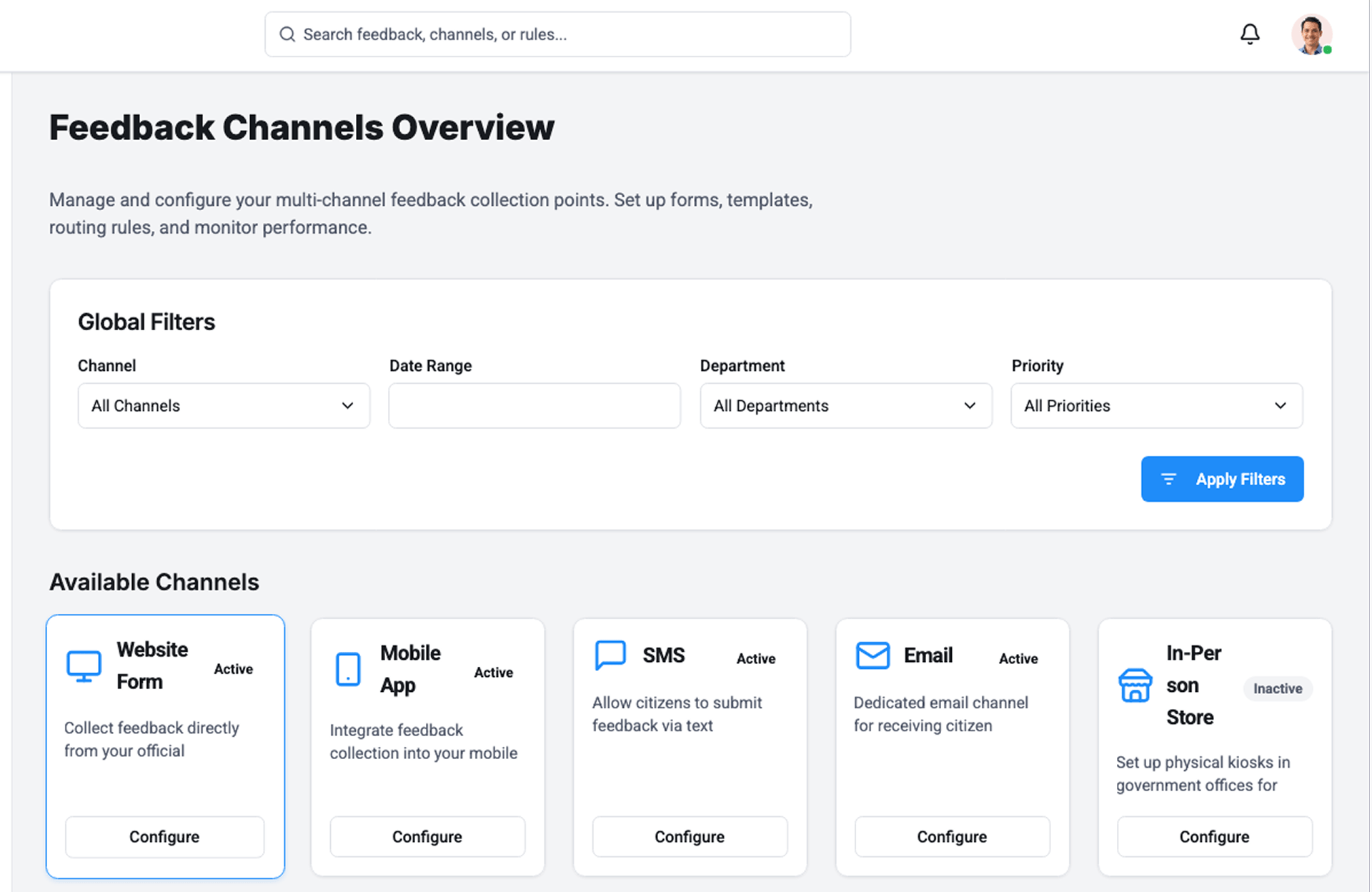
Task: Click the SMS chat bubble icon
Action: click(x=610, y=655)
